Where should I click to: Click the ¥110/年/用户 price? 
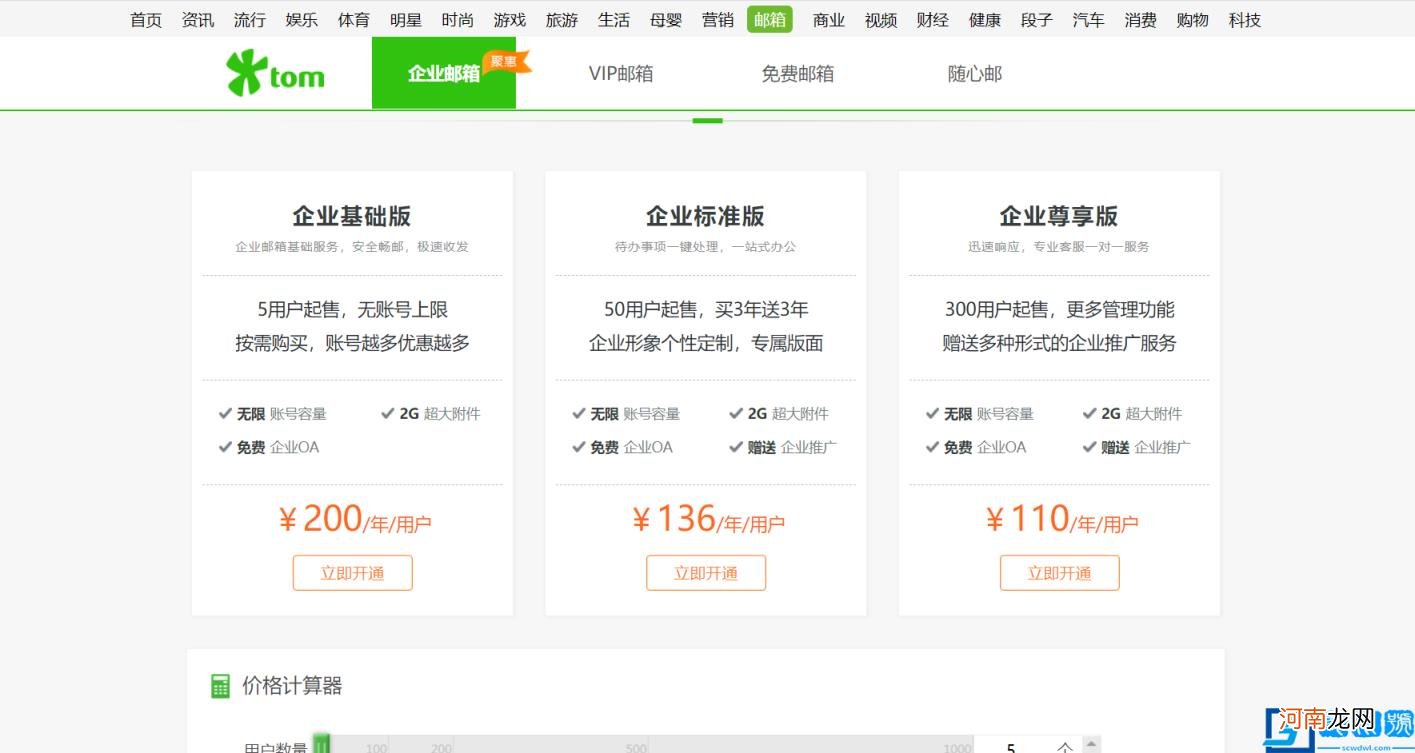(1061, 519)
